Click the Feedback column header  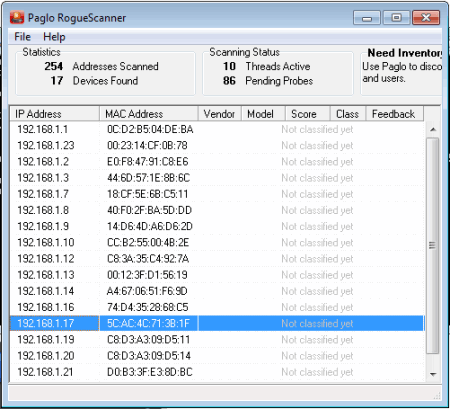(x=395, y=114)
